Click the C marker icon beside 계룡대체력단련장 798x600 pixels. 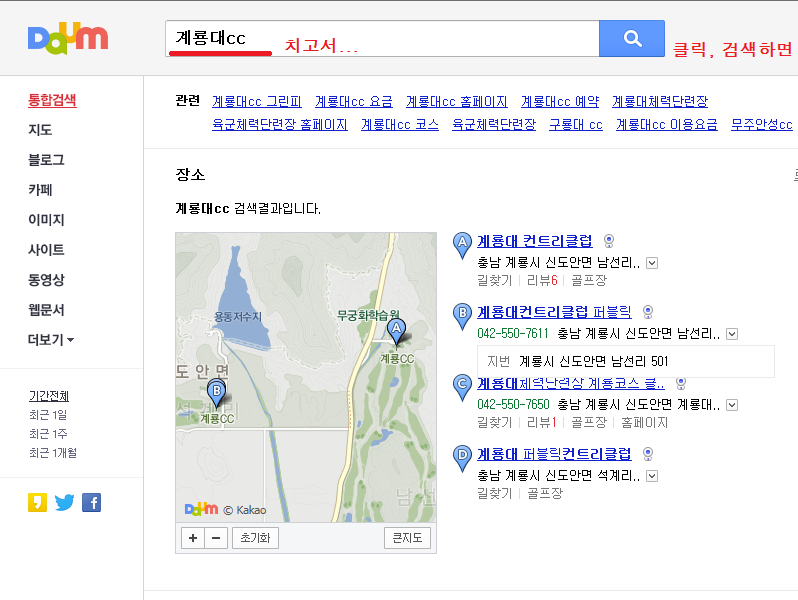coord(462,387)
